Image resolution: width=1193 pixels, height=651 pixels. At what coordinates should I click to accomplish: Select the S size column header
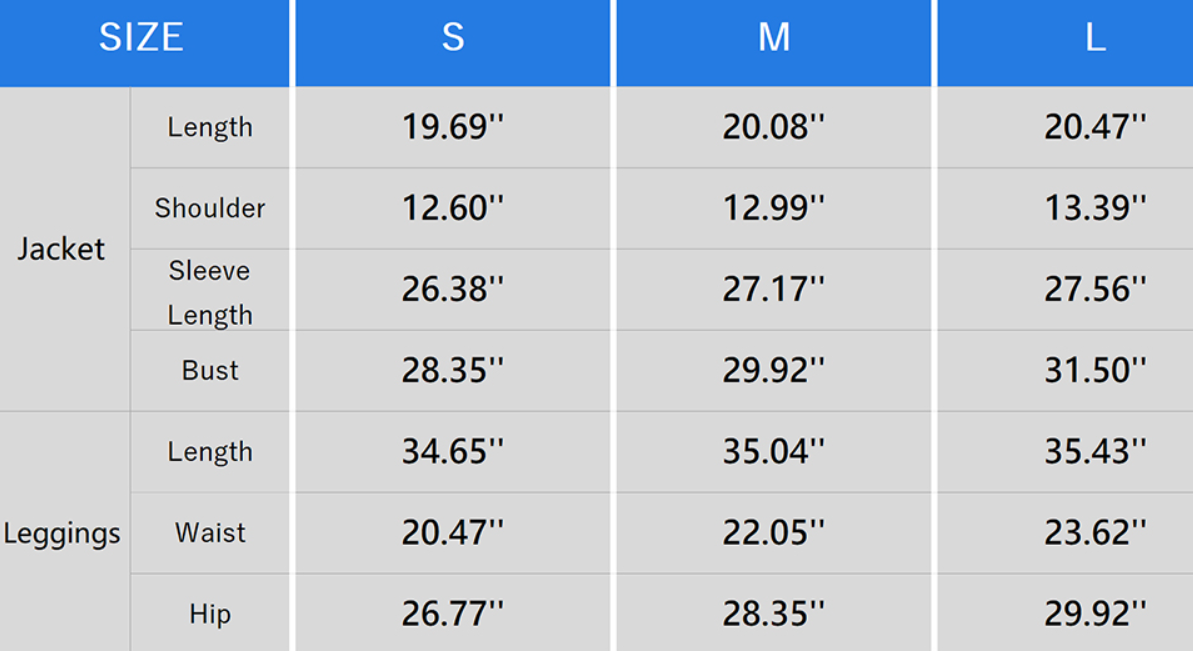point(453,38)
